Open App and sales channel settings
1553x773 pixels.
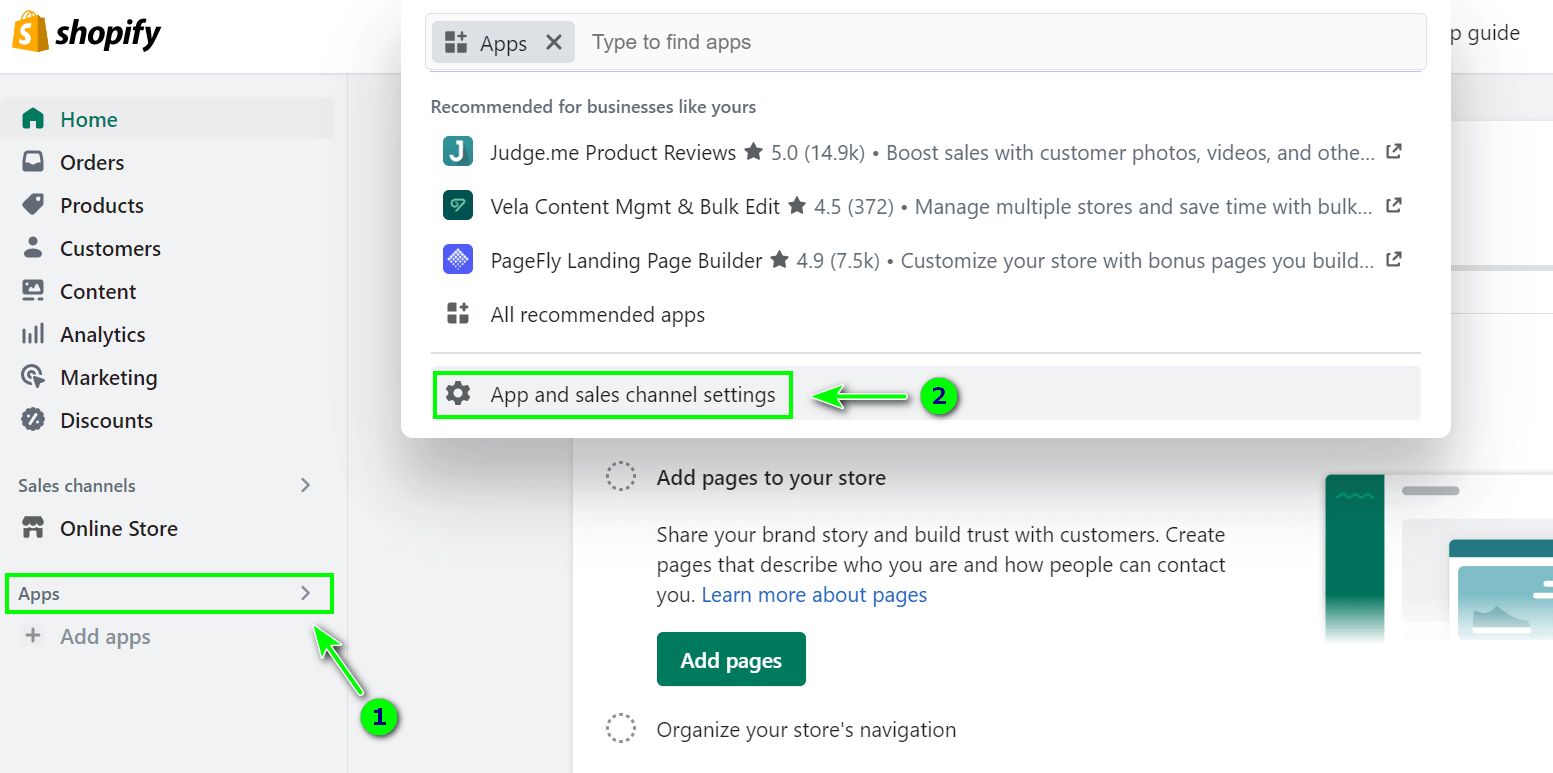click(x=926, y=393)
